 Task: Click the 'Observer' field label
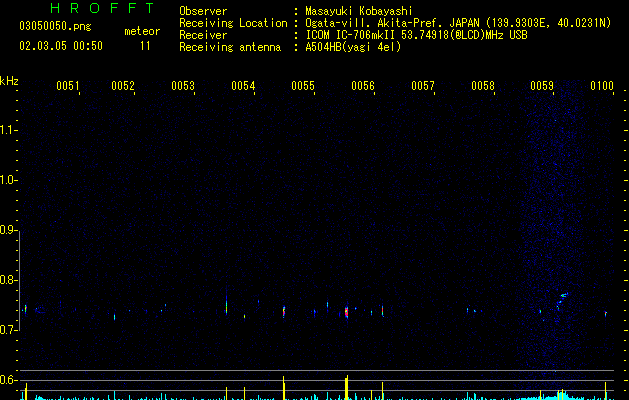tap(203, 11)
